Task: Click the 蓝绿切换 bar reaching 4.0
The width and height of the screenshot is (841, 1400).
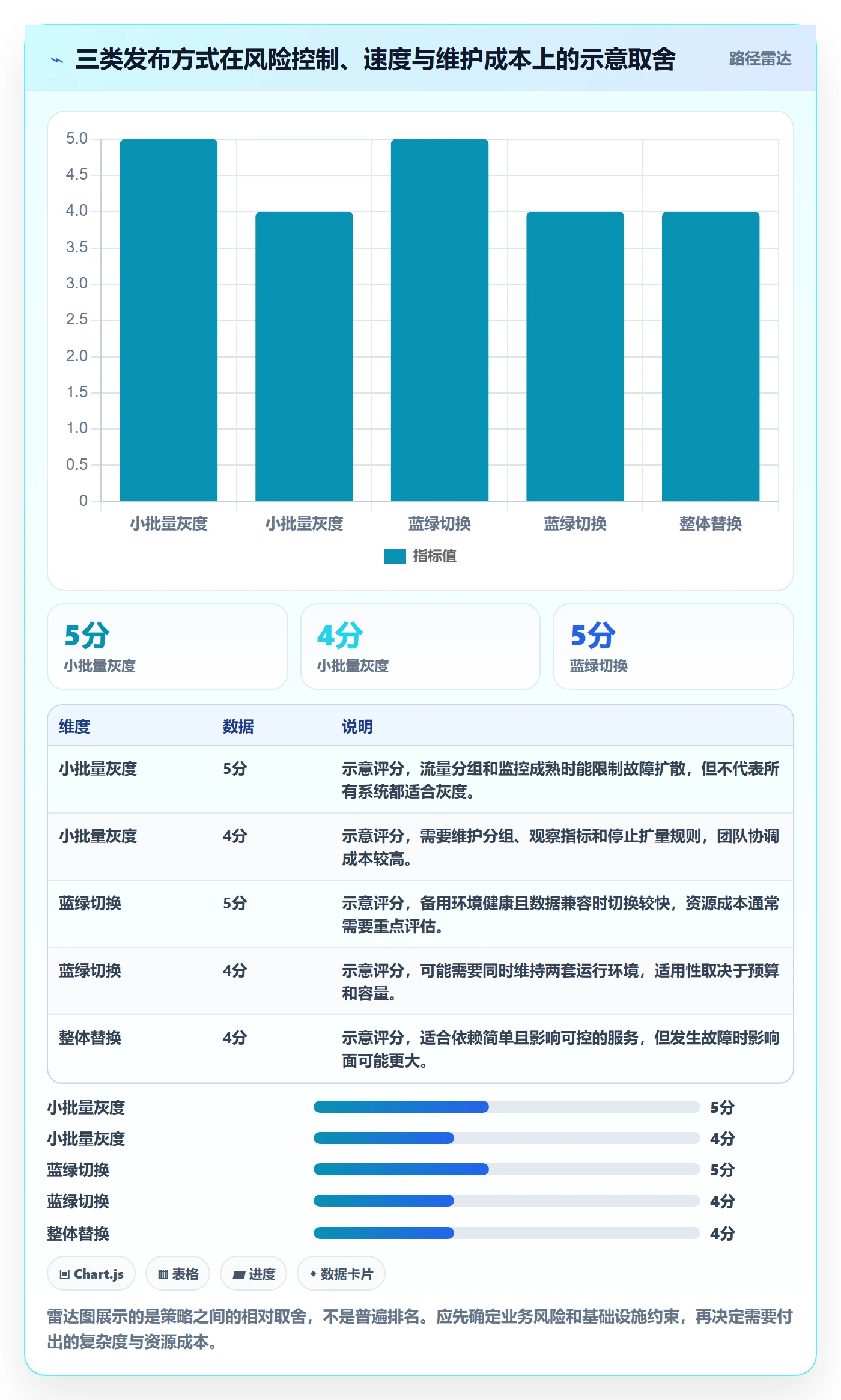Action: [575, 356]
